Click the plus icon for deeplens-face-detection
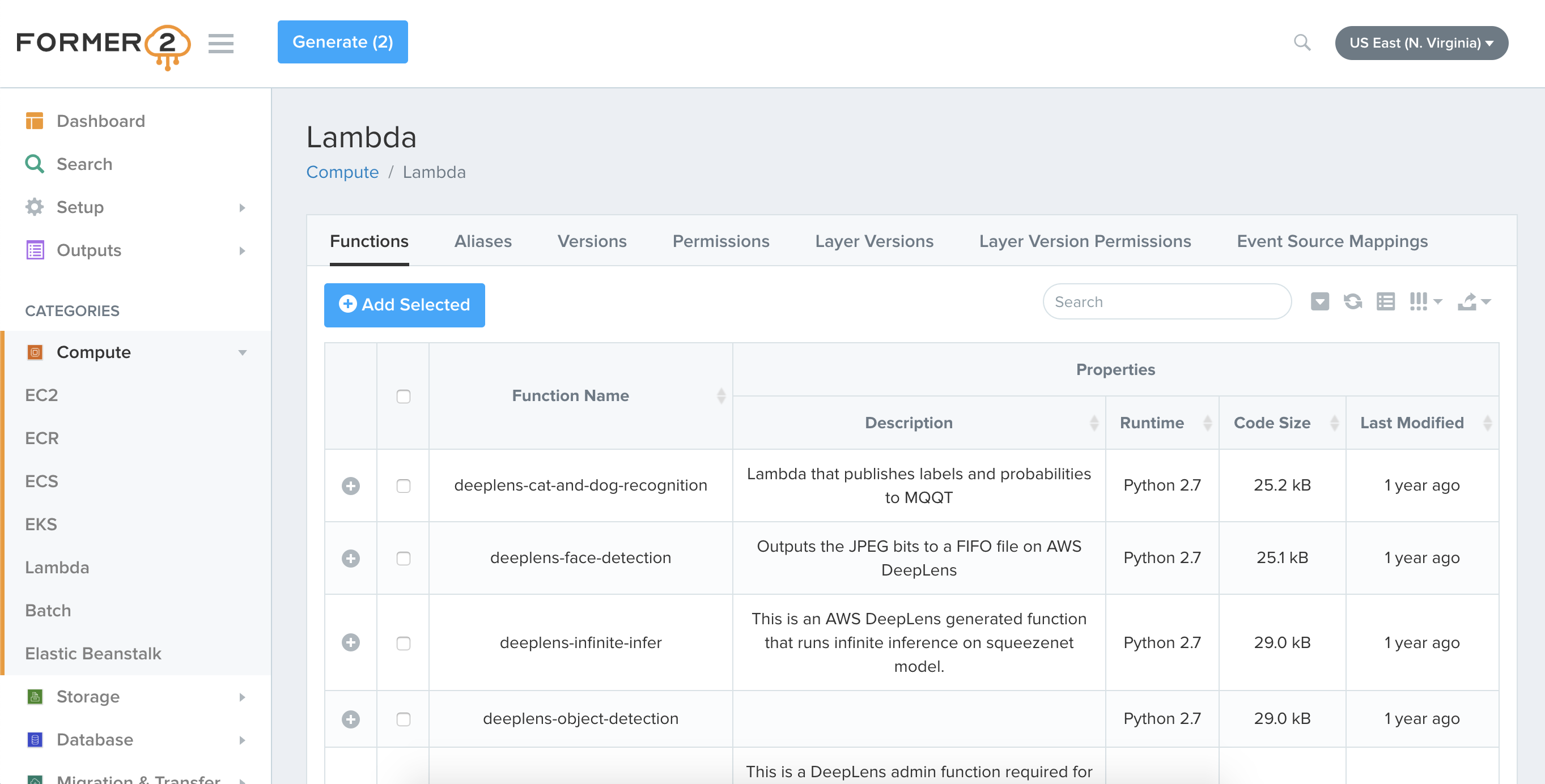 350,558
